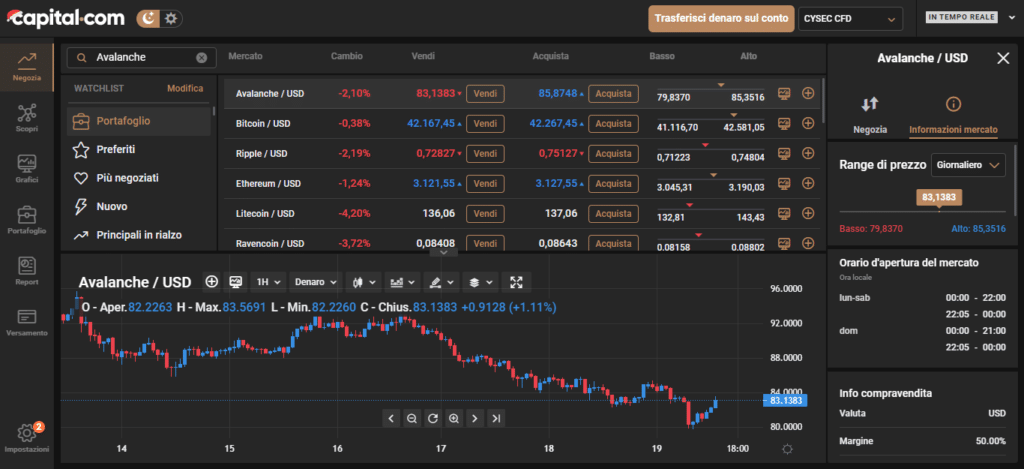
Task: Open the candlestick chart type dropdown
Action: click(x=363, y=282)
